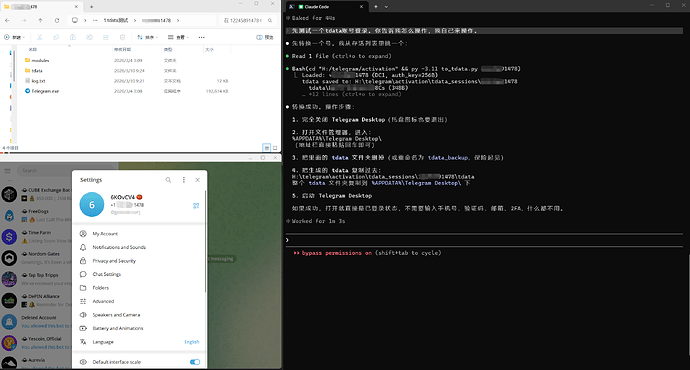Expand the view dropdown in Explorer toolbar

coord(178,37)
